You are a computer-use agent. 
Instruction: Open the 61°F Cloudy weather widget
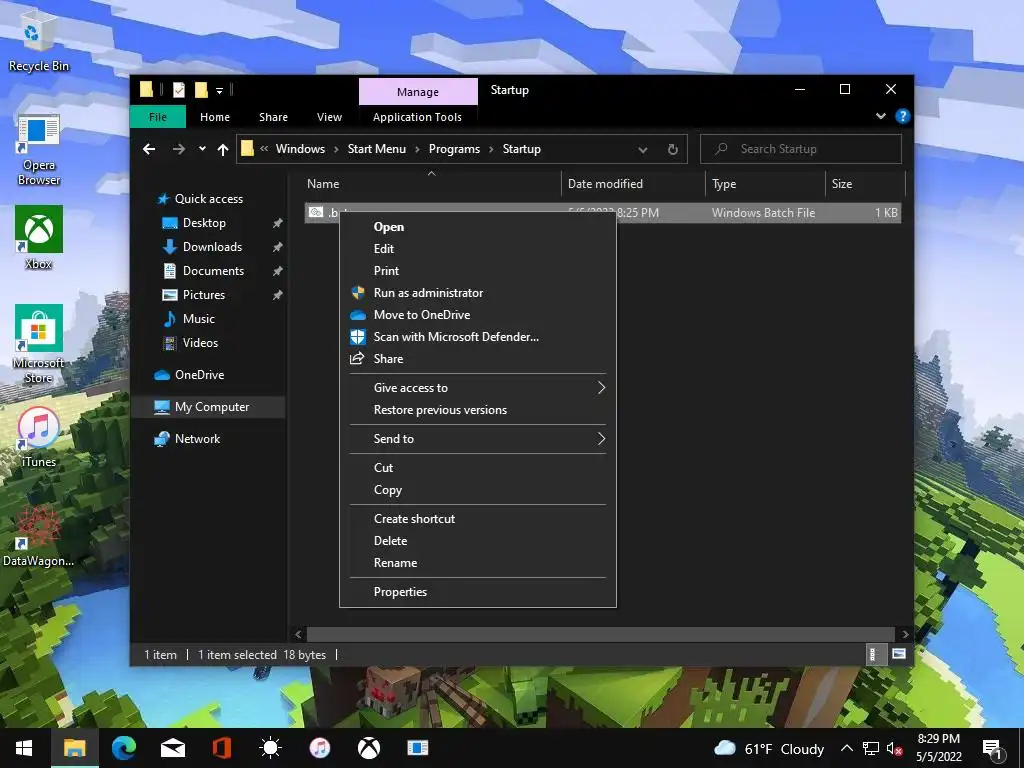coord(769,748)
